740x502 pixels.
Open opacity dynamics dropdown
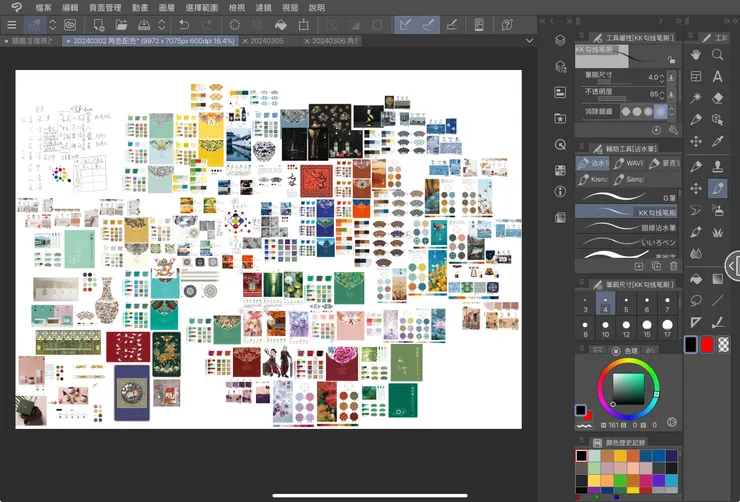click(671, 94)
